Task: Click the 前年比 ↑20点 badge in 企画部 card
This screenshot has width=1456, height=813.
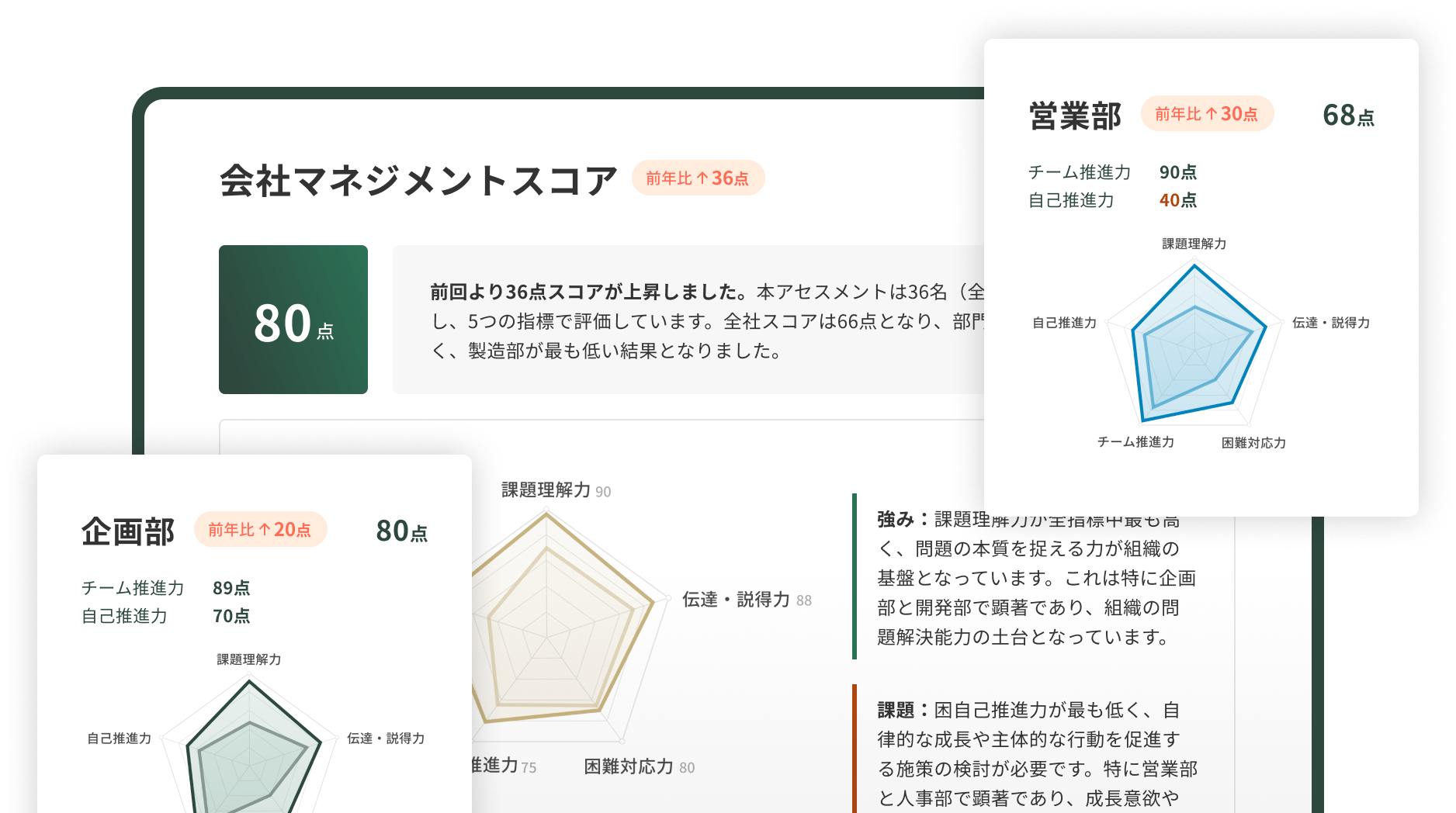Action: 260,530
